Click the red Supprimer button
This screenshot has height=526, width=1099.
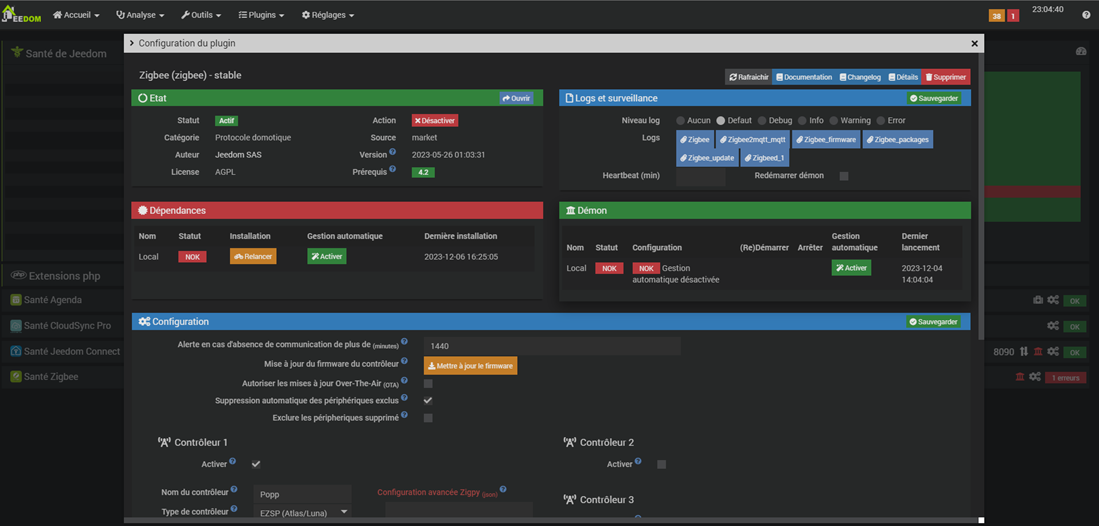pos(946,77)
